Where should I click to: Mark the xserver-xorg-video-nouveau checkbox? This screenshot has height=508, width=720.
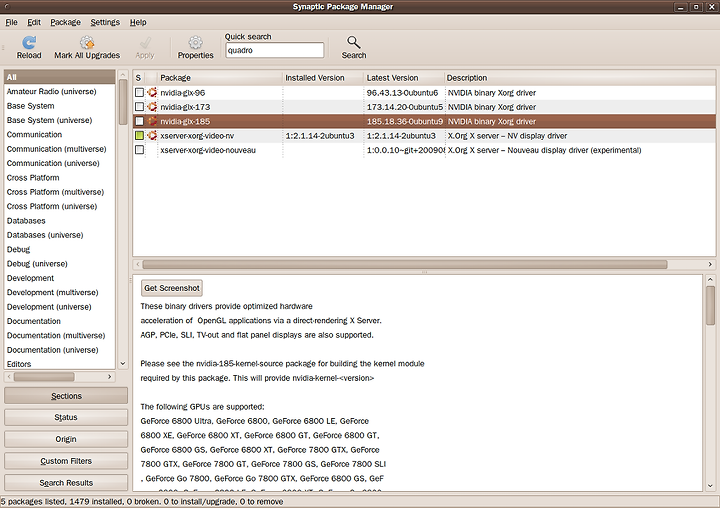click(x=140, y=150)
